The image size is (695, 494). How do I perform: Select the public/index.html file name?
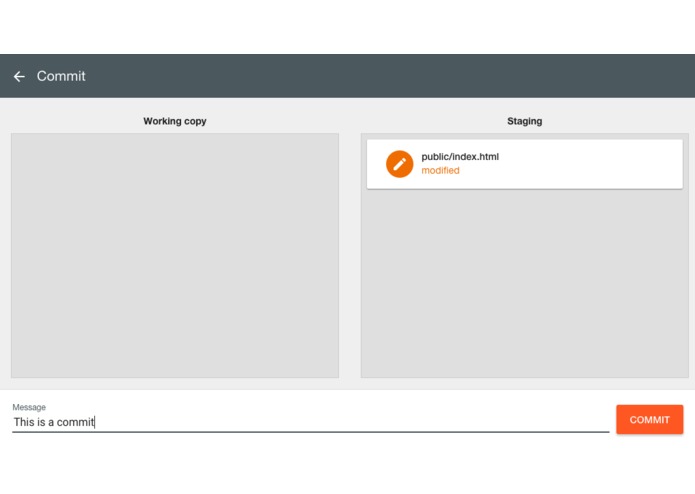(460, 157)
